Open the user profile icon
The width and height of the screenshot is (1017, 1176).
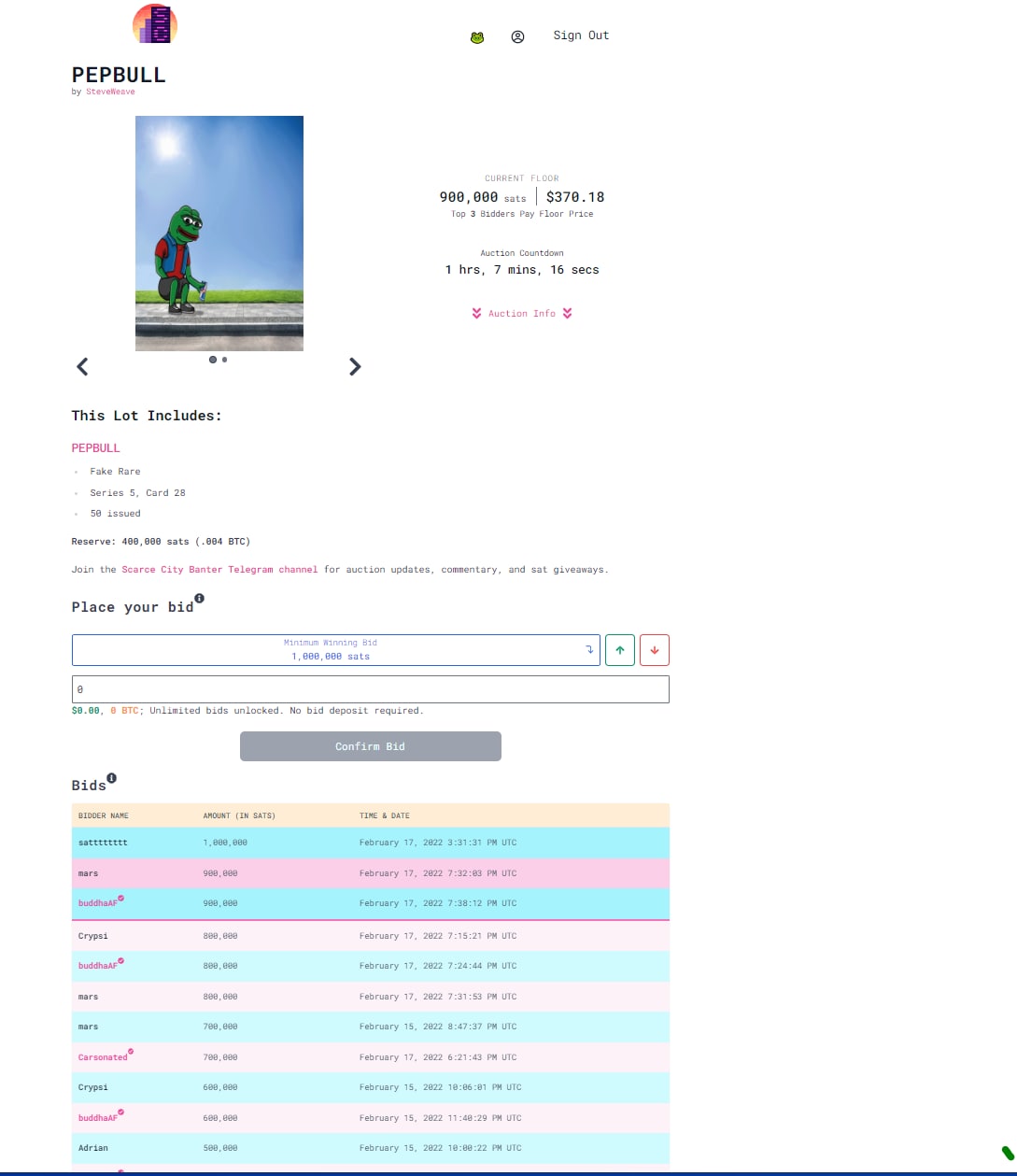click(518, 37)
